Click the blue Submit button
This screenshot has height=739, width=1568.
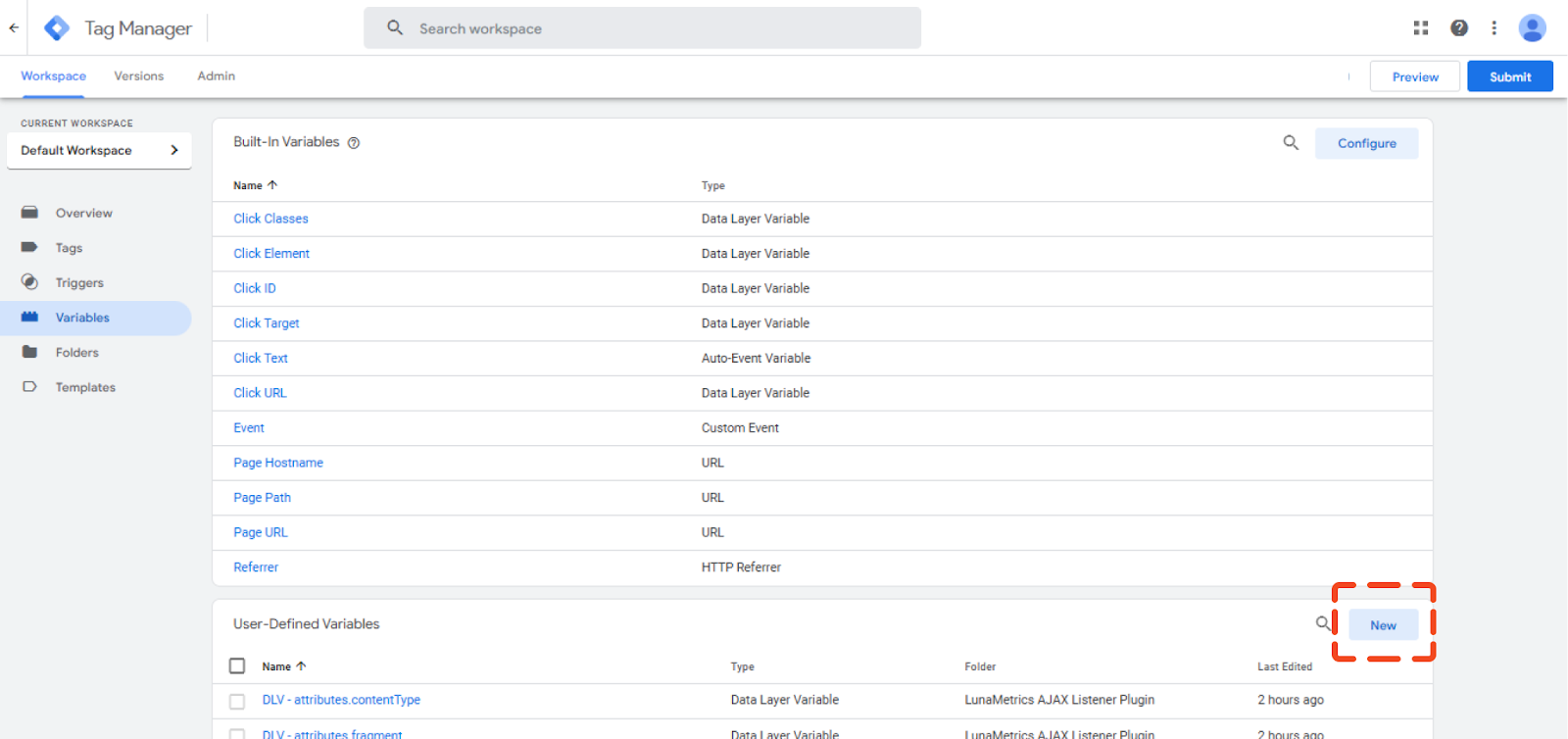click(1509, 76)
